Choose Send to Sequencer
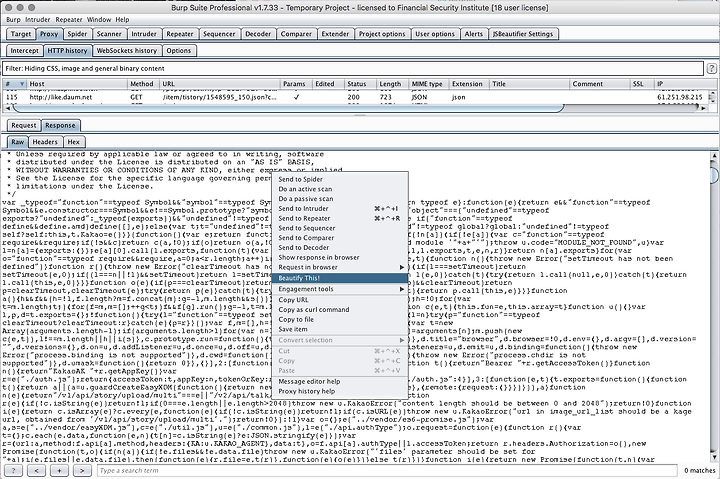Screen dimensions: 720x479 340,228
